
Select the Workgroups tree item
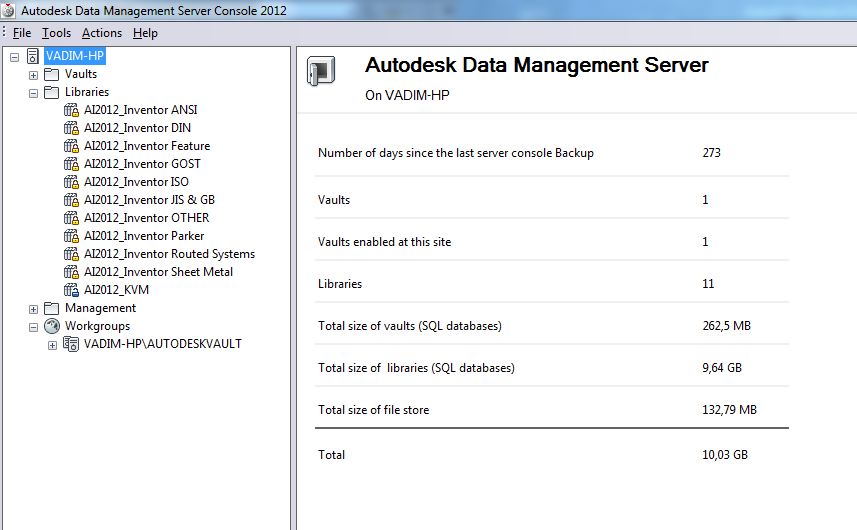click(x=97, y=326)
